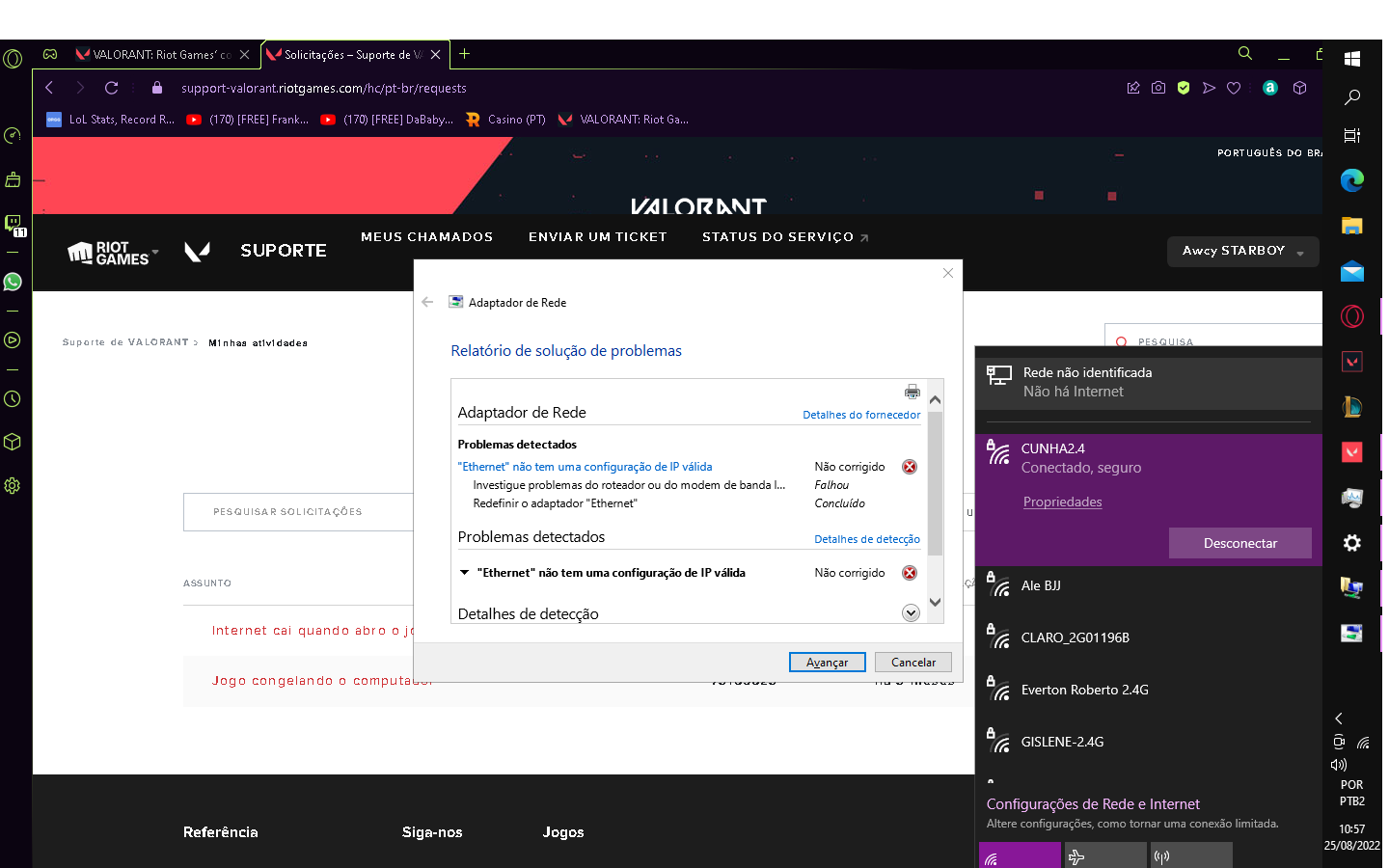Open the Windows Start button
The width and height of the screenshot is (1389, 868).
(1352, 59)
